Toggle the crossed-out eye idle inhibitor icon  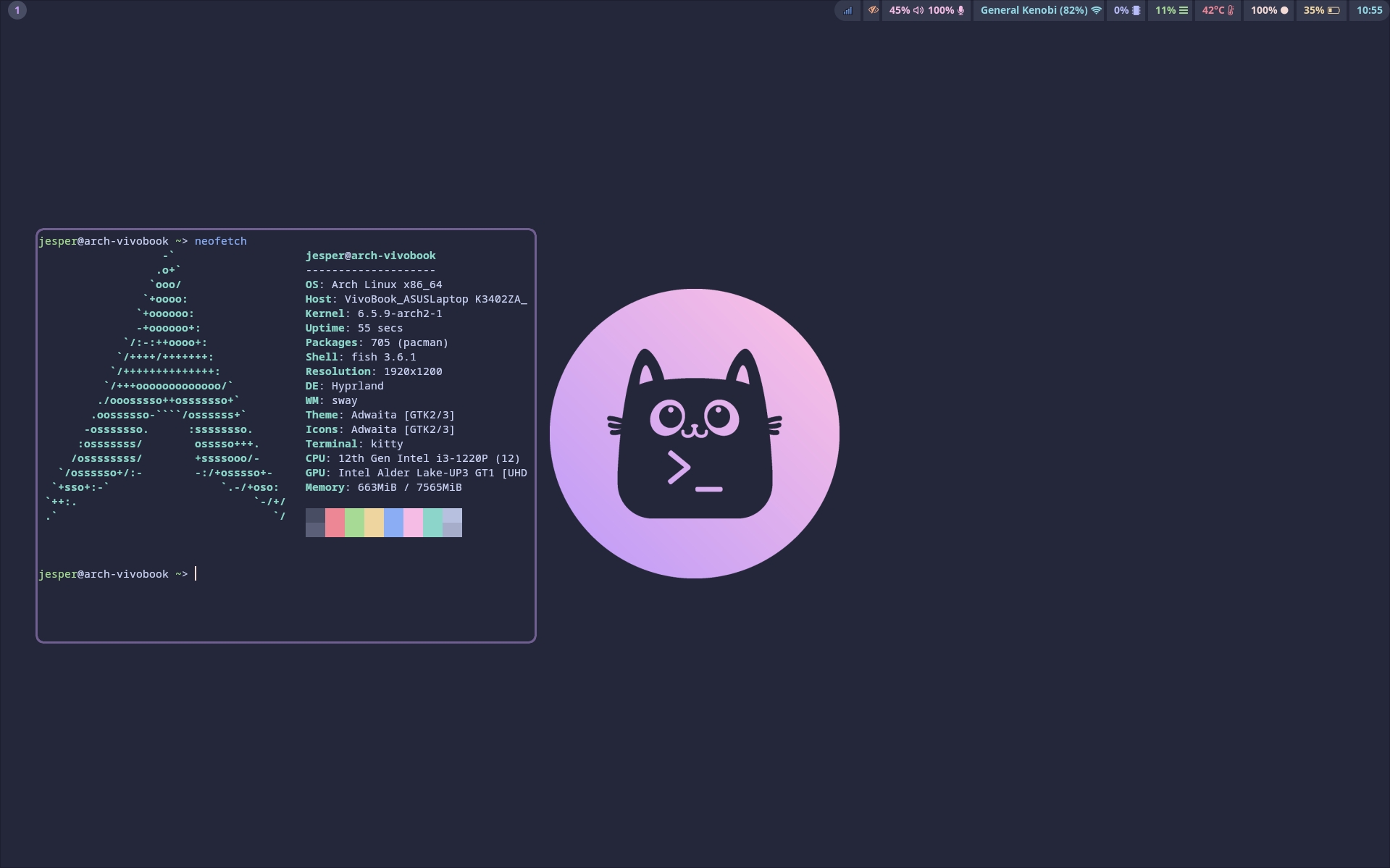pyautogui.click(x=873, y=10)
